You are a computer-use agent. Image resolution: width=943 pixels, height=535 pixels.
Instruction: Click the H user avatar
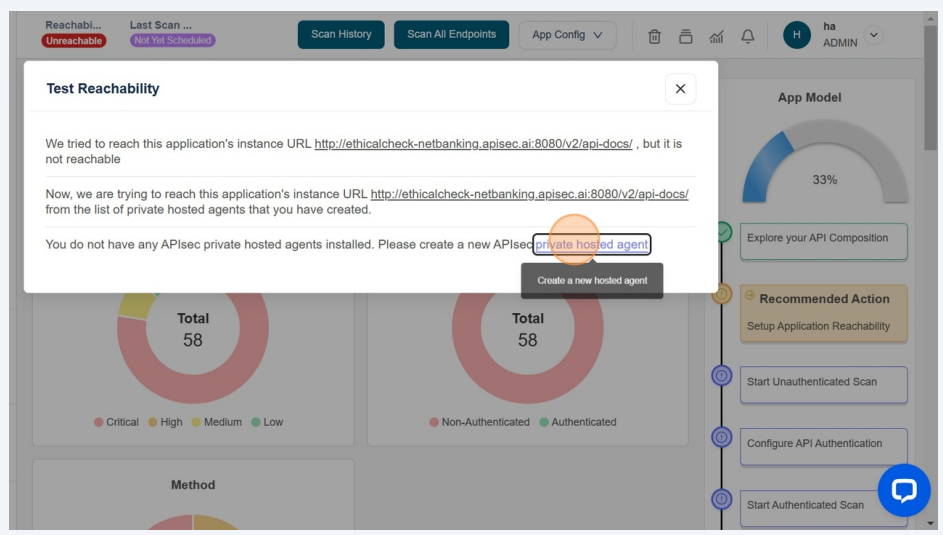tap(797, 35)
